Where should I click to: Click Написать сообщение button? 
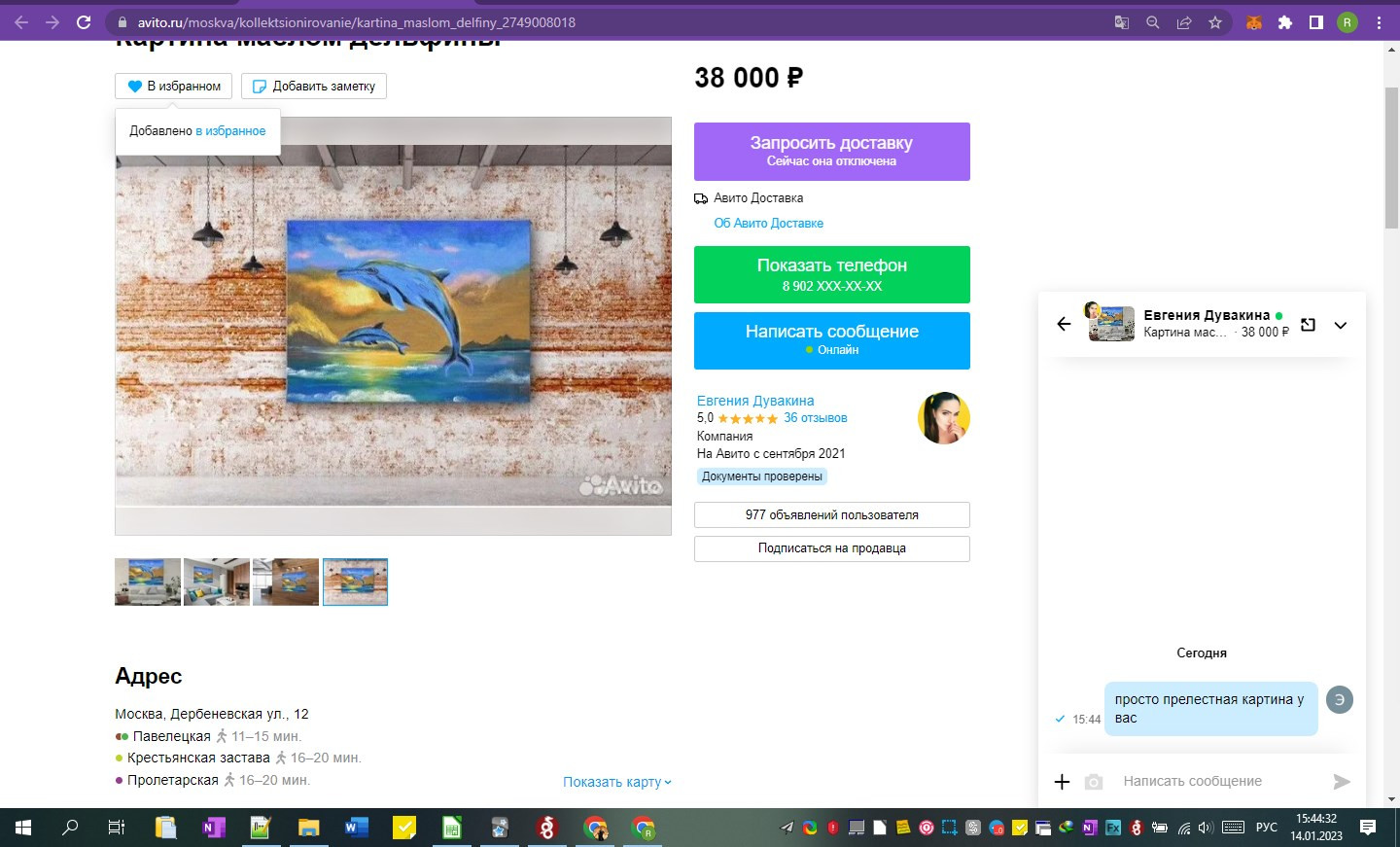click(832, 340)
